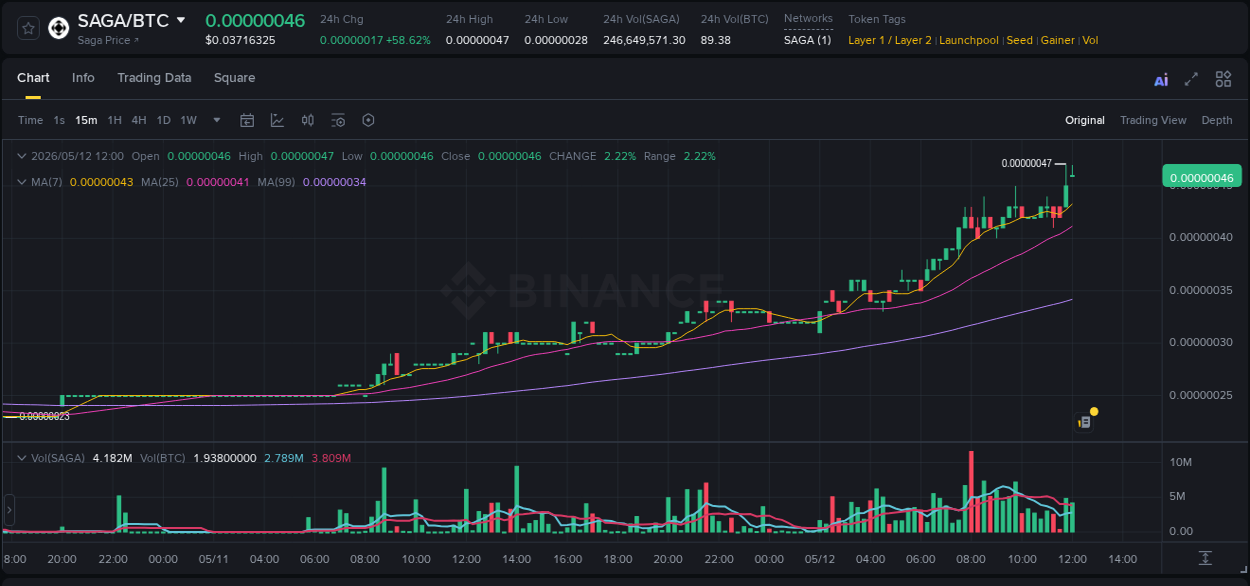Open the Saga Price link
Viewport: 1250px width, 586px height.
108,40
